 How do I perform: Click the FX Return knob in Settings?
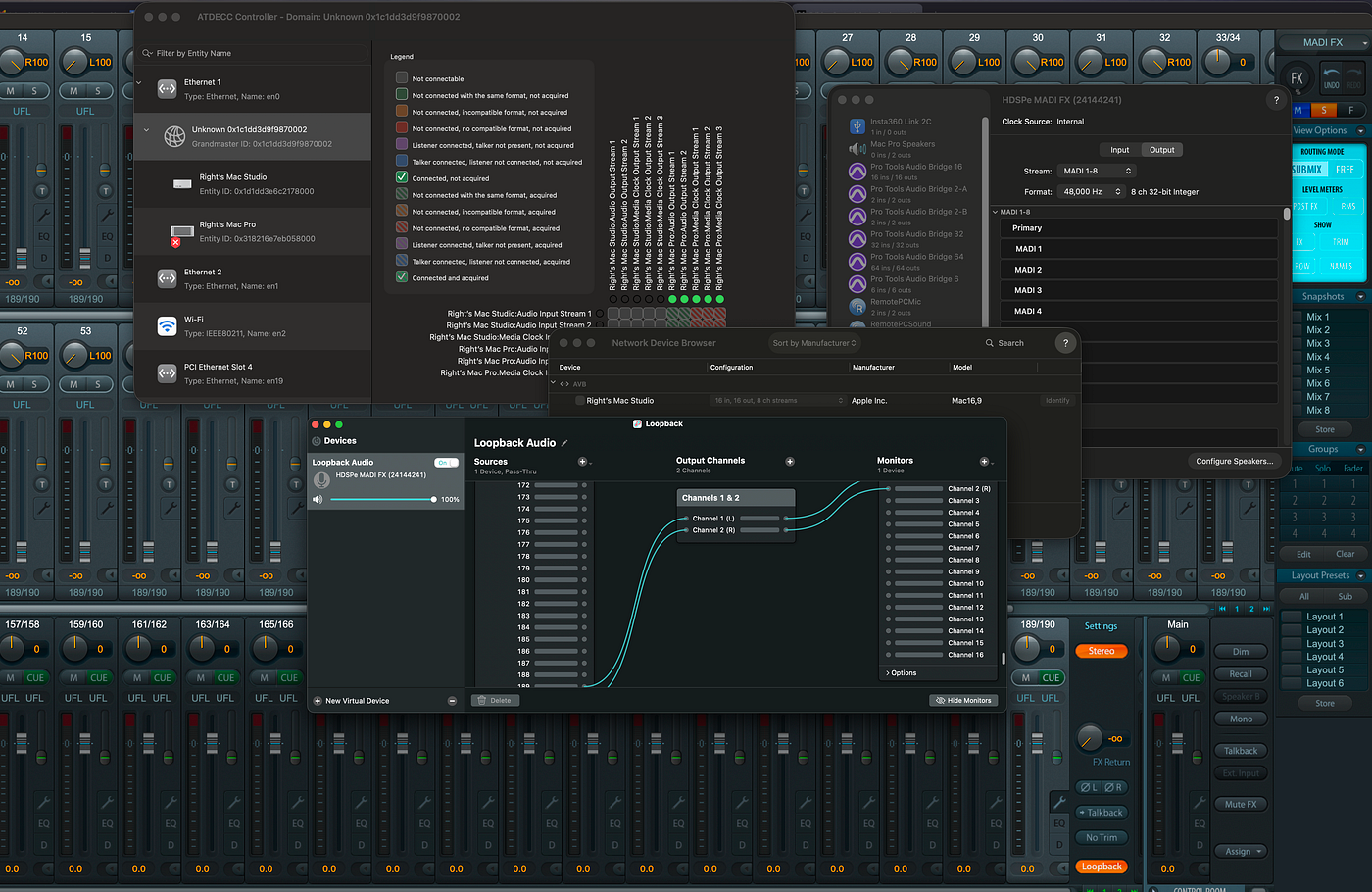pos(1090,736)
